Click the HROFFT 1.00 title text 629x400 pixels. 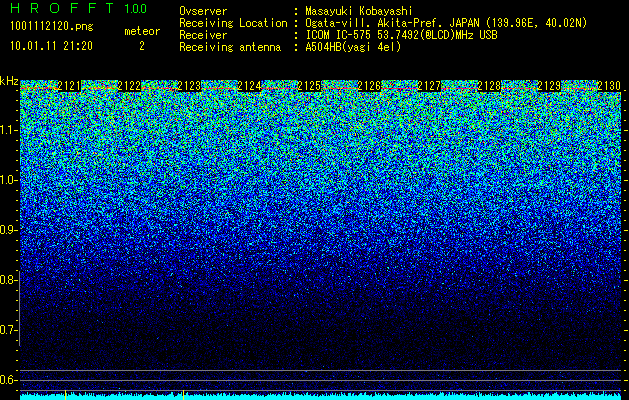tap(79, 8)
